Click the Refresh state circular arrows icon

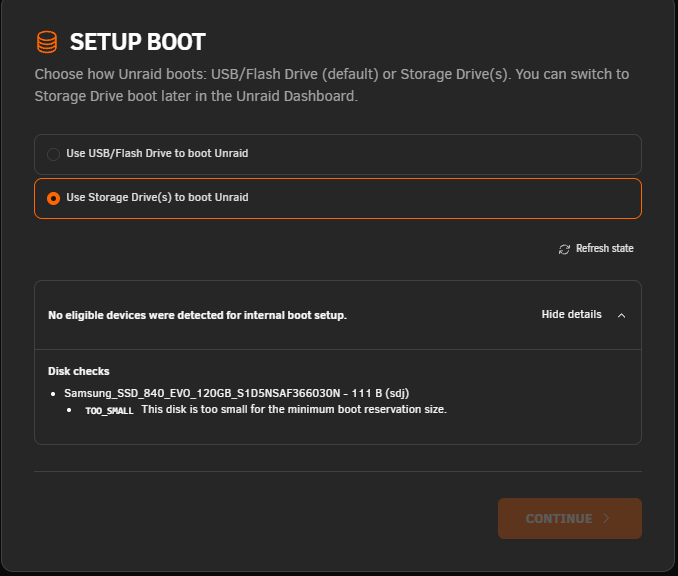click(x=564, y=249)
